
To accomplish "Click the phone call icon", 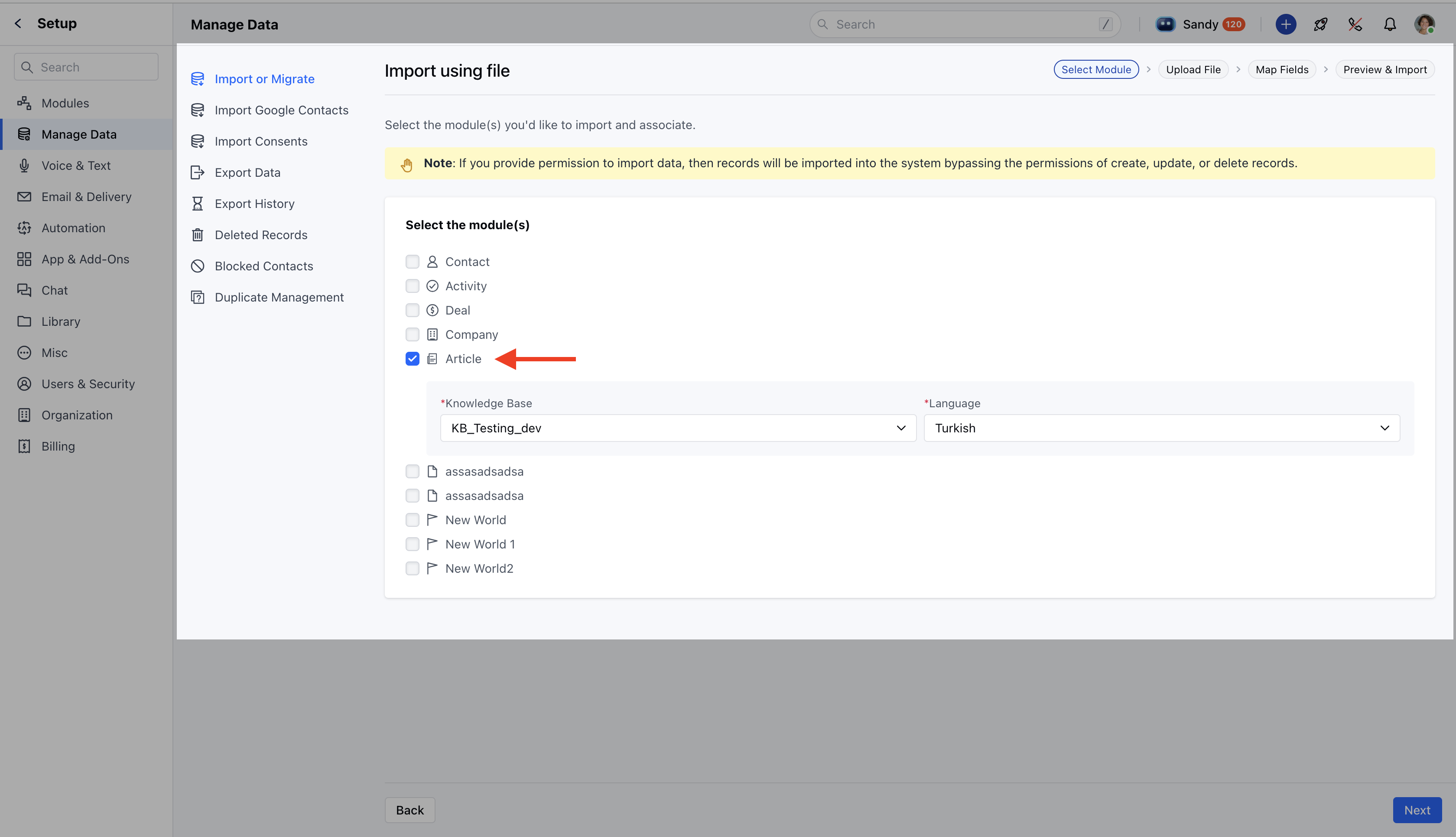I will pyautogui.click(x=1355, y=24).
